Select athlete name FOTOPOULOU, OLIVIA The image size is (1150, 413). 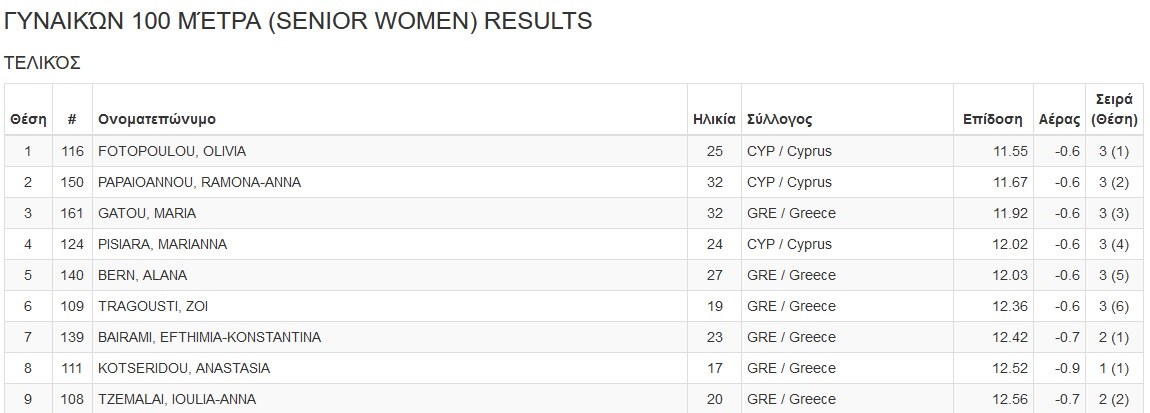click(171, 151)
